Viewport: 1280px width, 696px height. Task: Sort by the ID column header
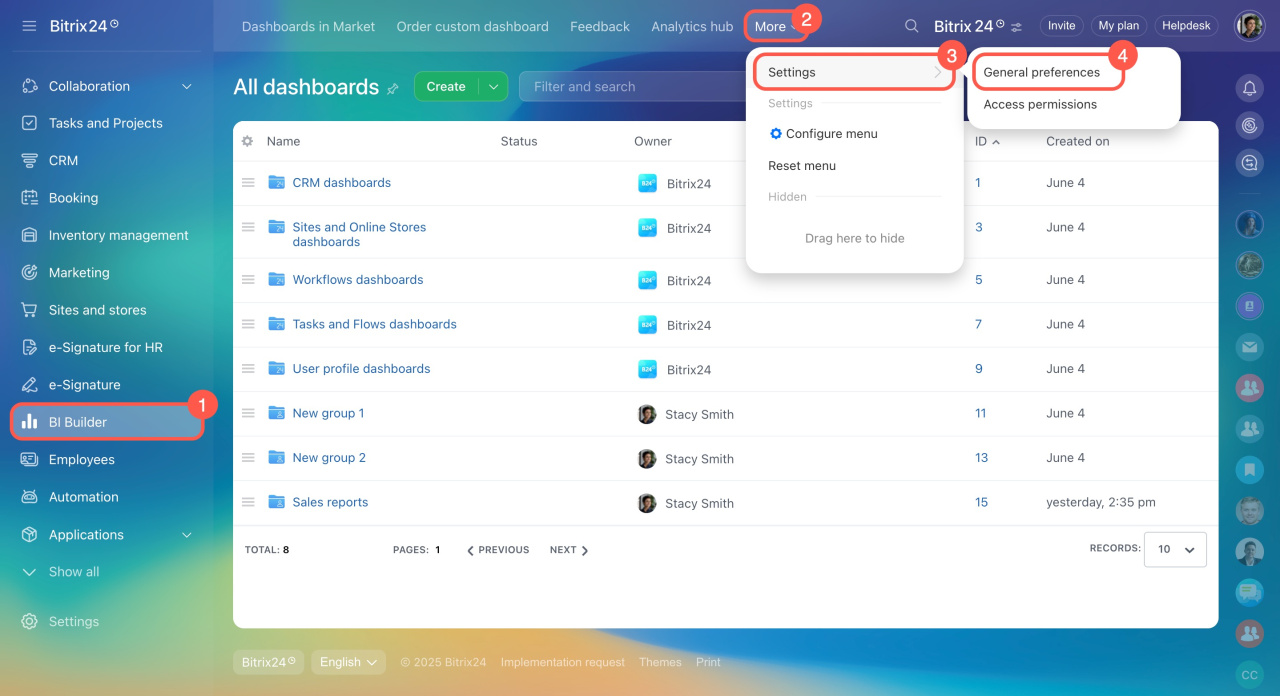point(987,141)
